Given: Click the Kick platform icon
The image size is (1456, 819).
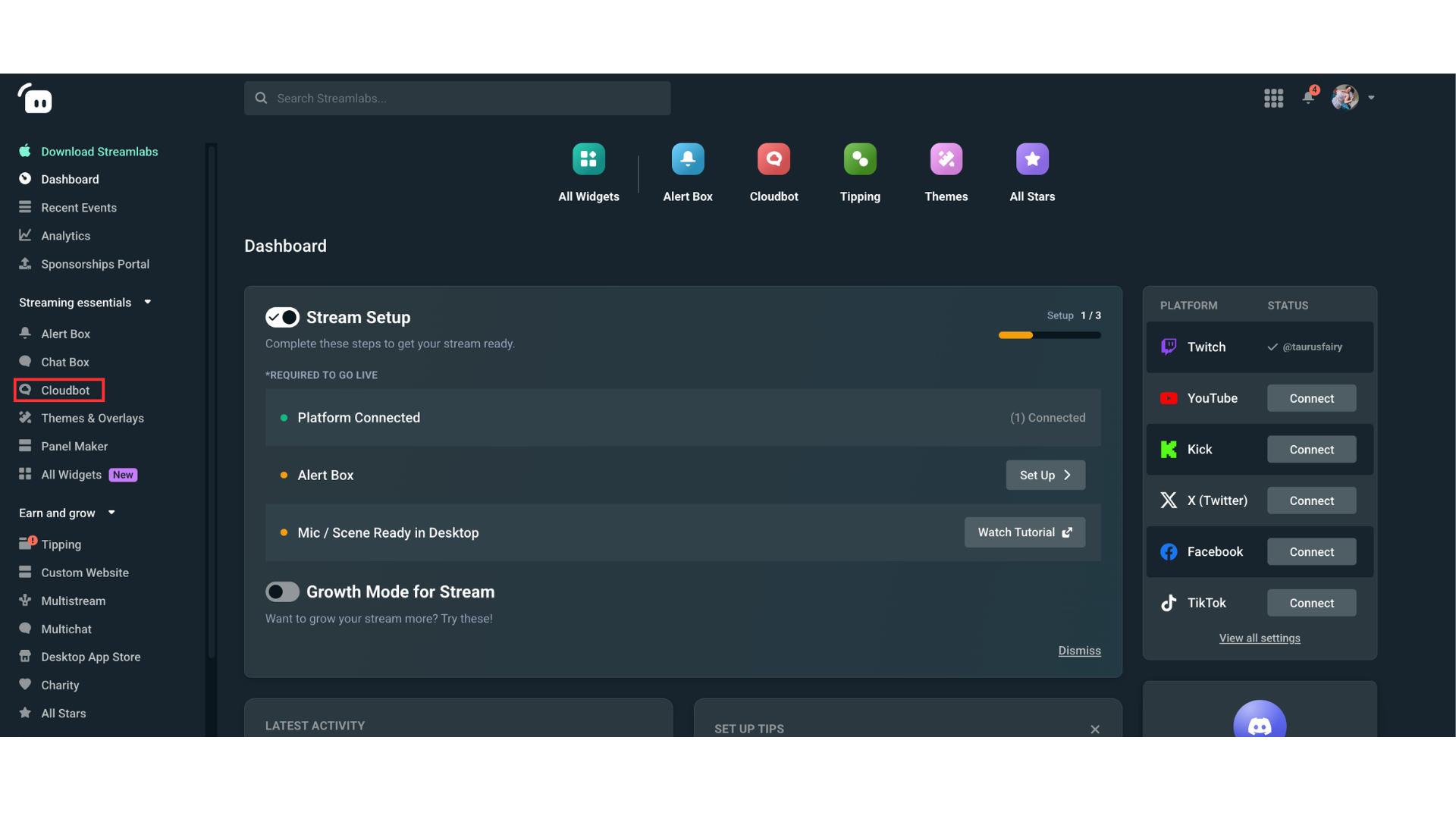Looking at the screenshot, I should (x=1169, y=450).
